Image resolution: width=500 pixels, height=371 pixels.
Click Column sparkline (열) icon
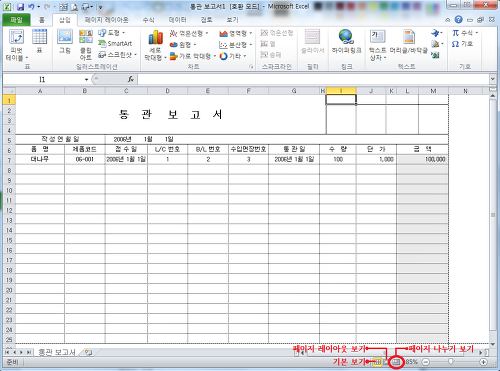[268, 44]
